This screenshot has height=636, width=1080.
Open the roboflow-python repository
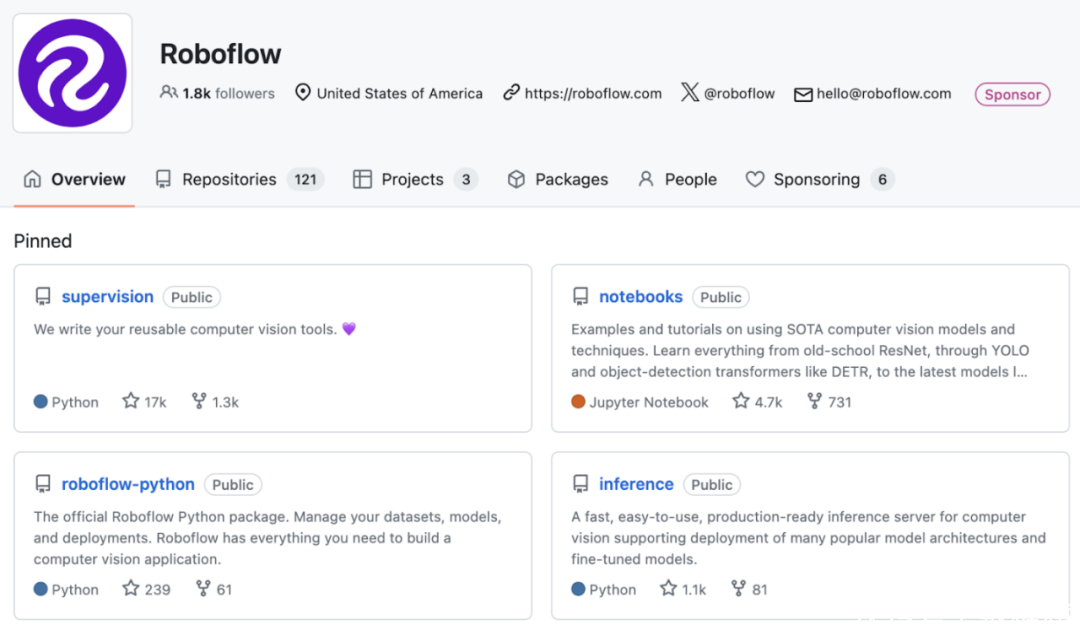pyautogui.click(x=128, y=485)
